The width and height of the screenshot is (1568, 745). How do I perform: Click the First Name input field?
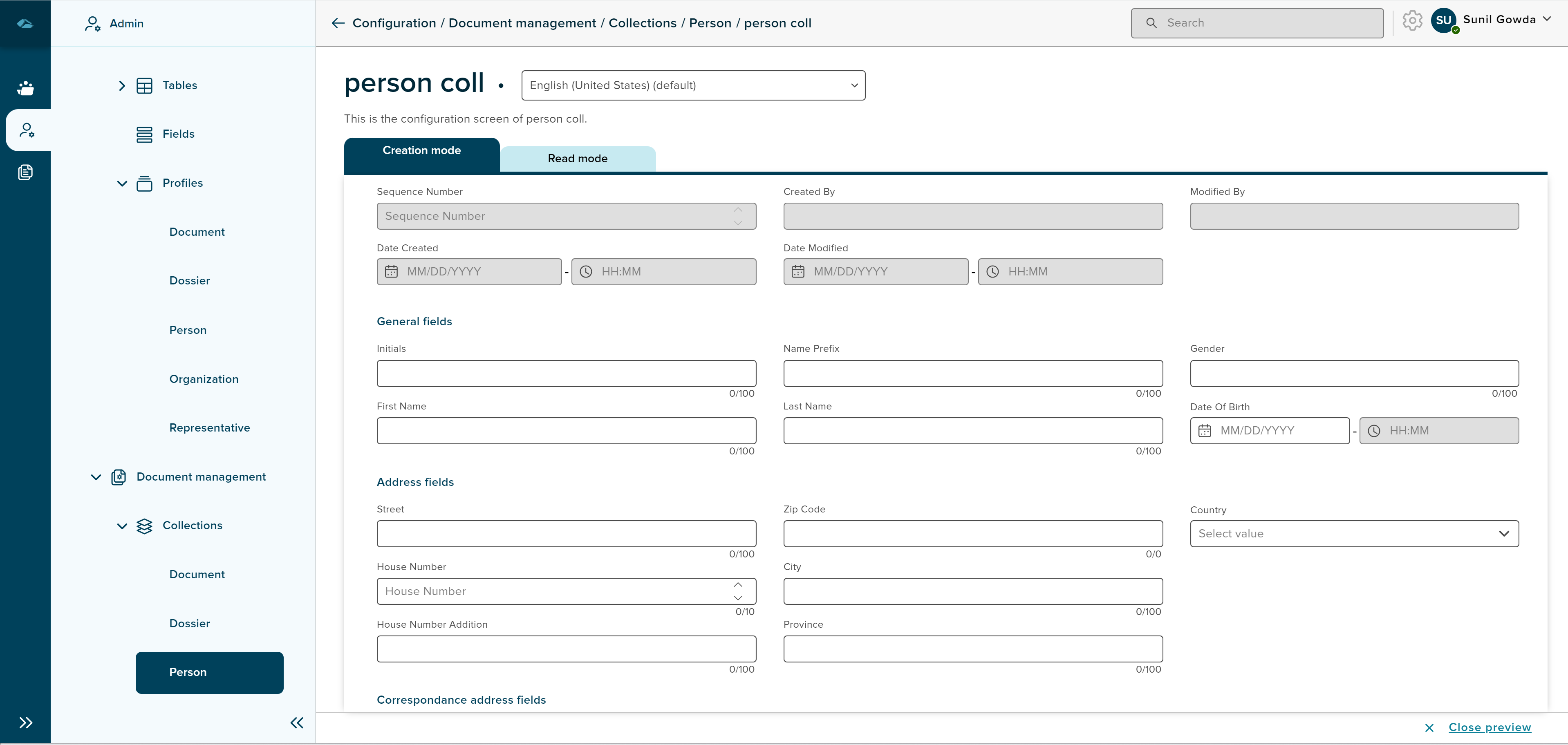point(566,431)
